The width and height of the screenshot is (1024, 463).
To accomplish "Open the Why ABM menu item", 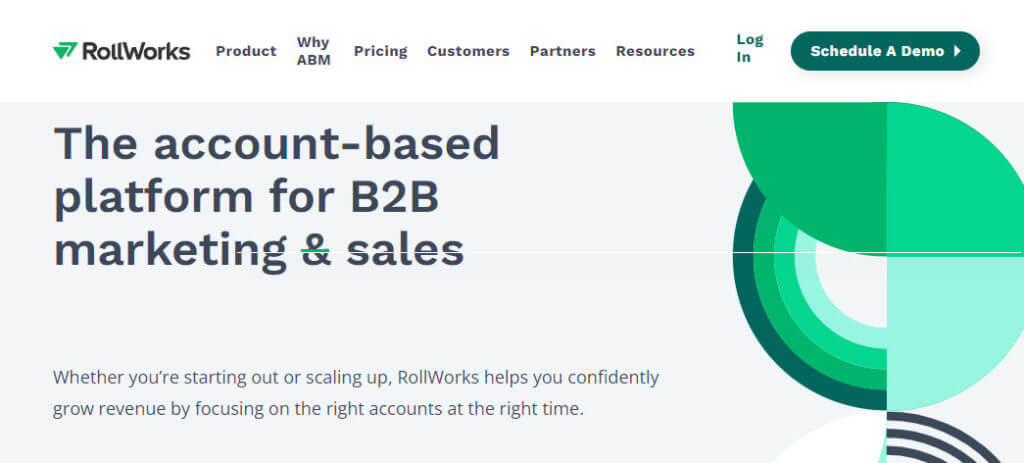I will coord(313,51).
